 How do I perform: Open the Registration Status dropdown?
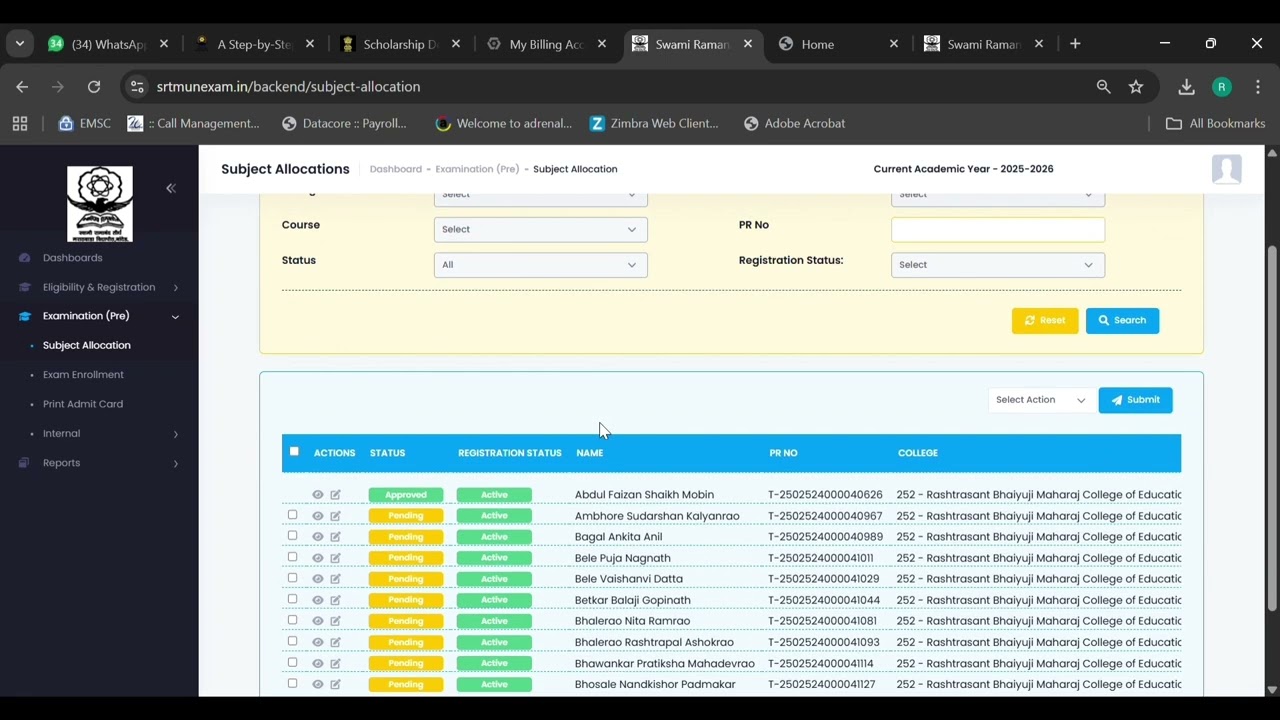point(998,265)
